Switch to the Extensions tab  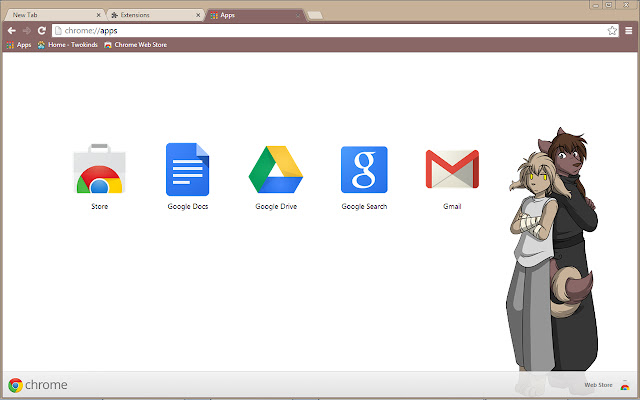[155, 15]
